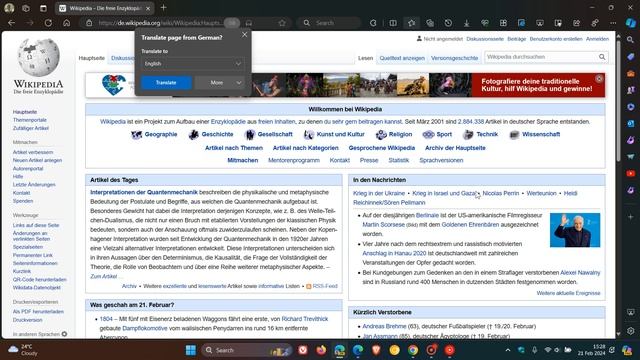Show hidden system tray icons
The width and height of the screenshot is (640, 360).
pos(508,350)
